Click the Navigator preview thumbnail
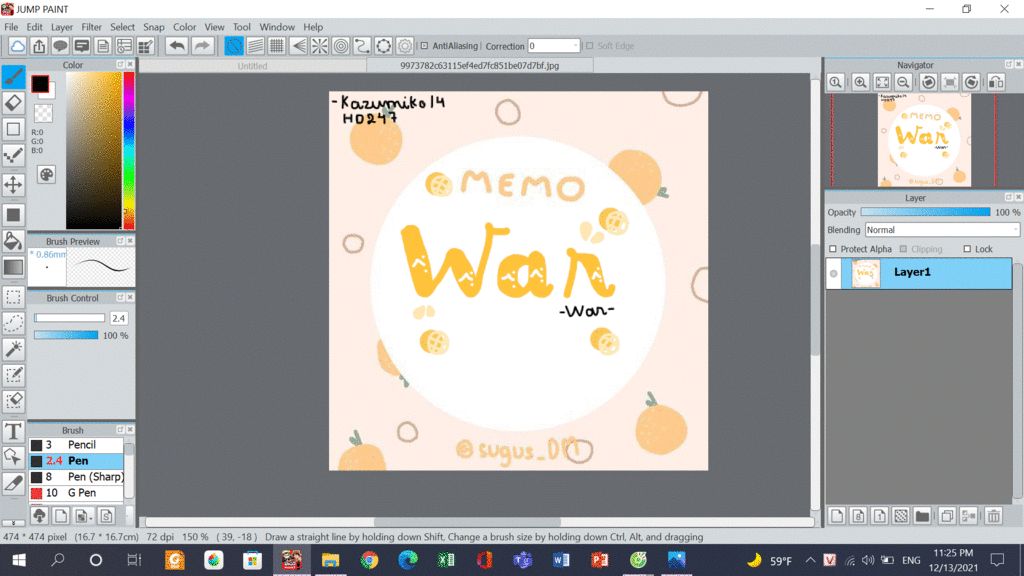This screenshot has height=576, width=1024. [x=924, y=140]
